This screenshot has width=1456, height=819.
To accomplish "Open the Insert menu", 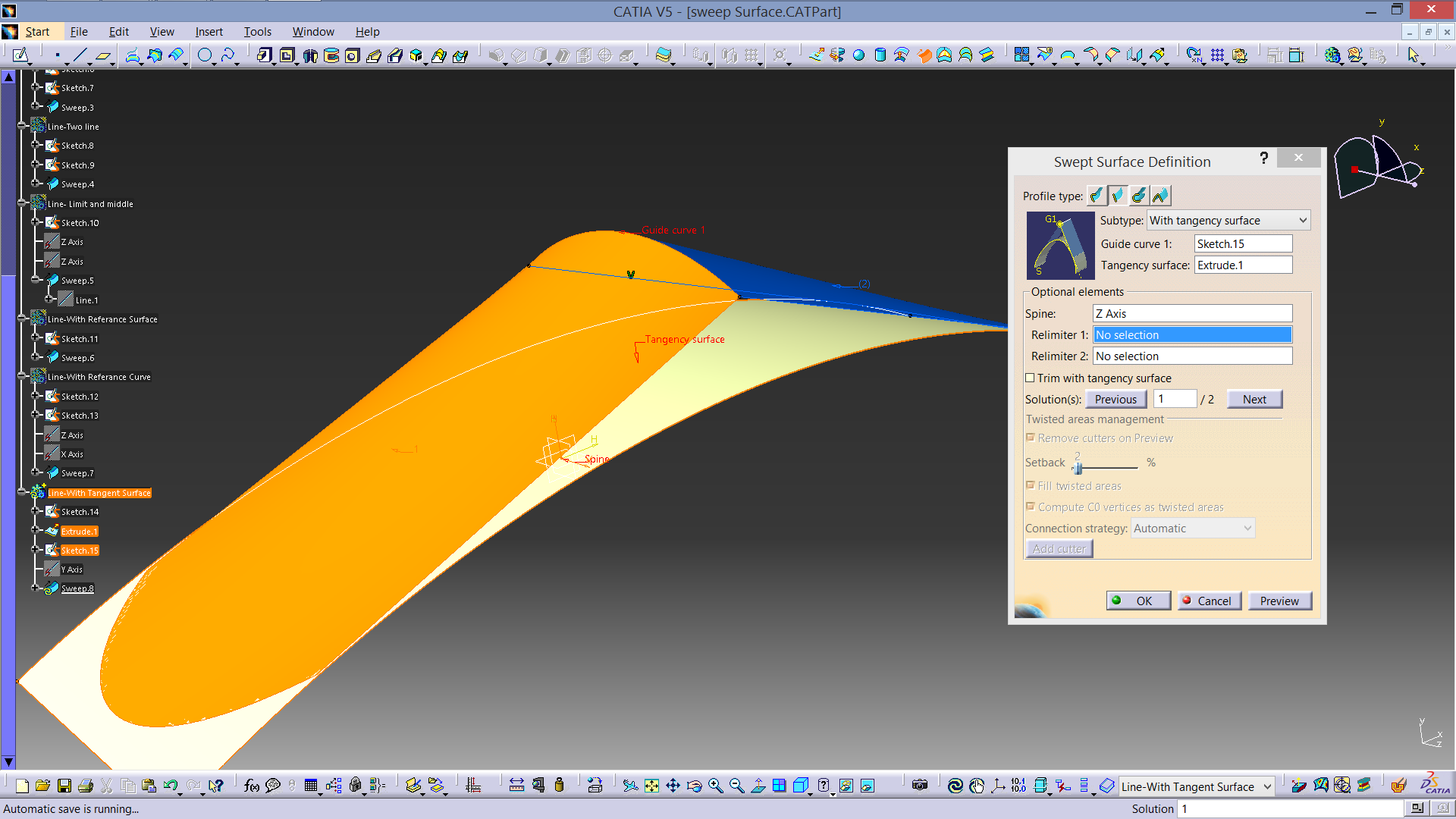I will (209, 31).
